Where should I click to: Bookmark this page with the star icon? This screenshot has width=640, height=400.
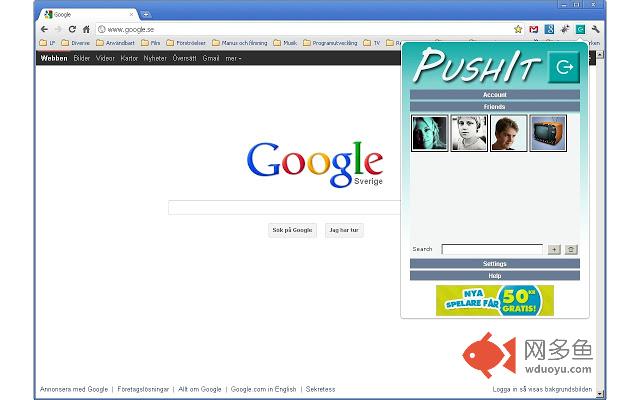(518, 29)
